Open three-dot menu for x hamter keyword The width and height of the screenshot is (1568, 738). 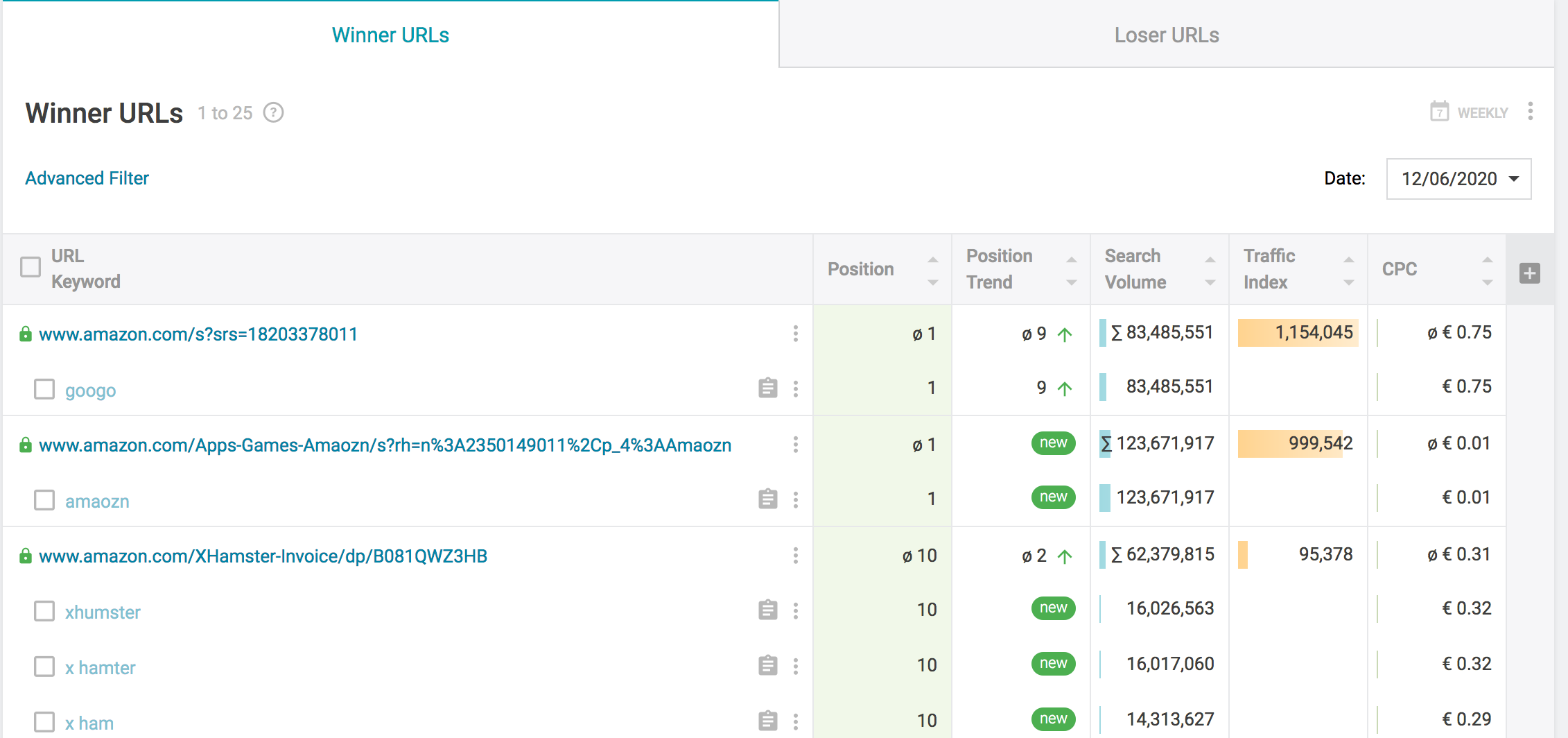tap(795, 666)
